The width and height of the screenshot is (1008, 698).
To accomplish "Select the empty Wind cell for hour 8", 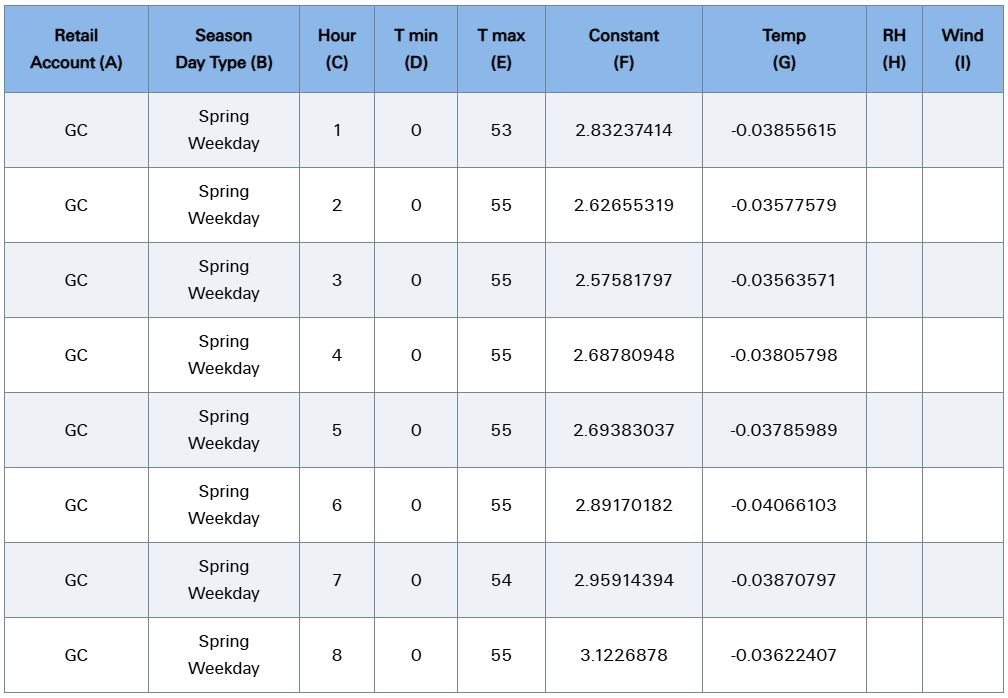I will (962, 655).
